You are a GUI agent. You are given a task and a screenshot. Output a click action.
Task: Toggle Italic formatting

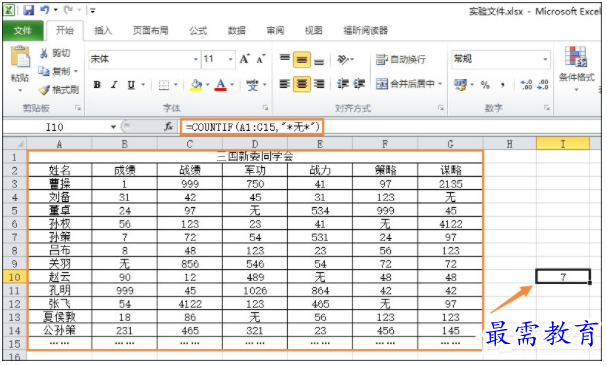(x=114, y=85)
